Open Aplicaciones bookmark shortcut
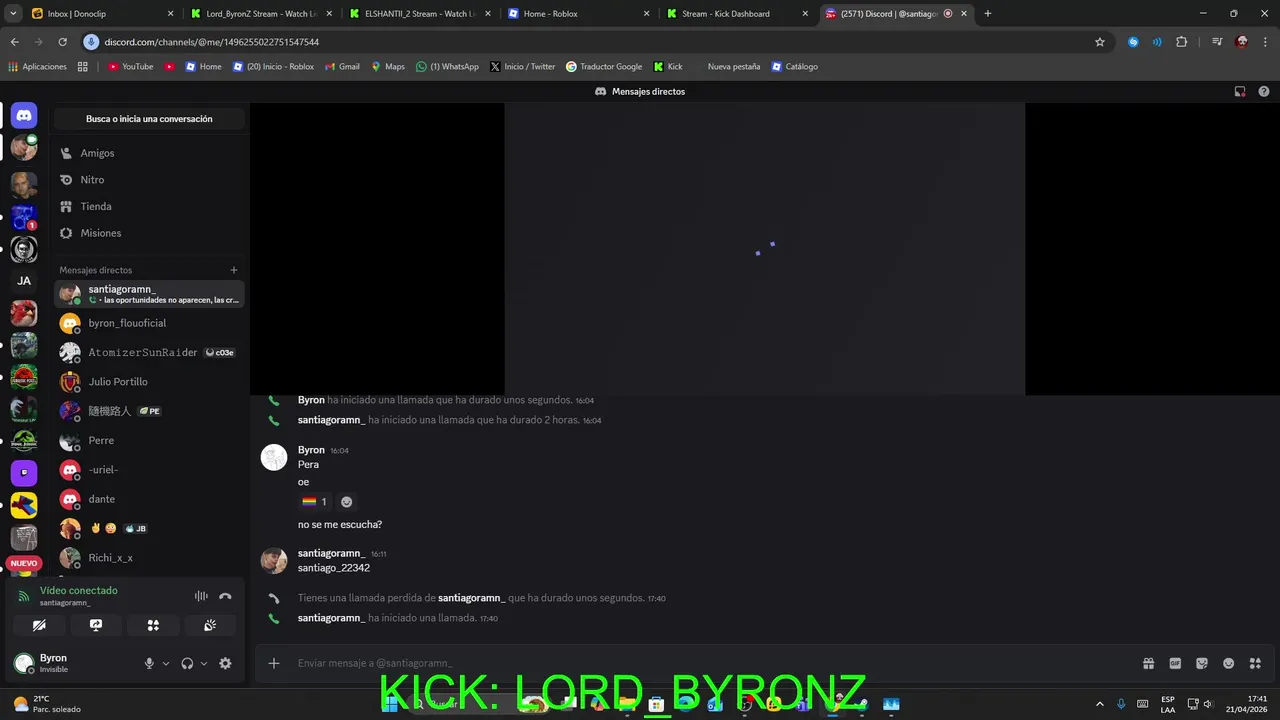 click(x=38, y=67)
